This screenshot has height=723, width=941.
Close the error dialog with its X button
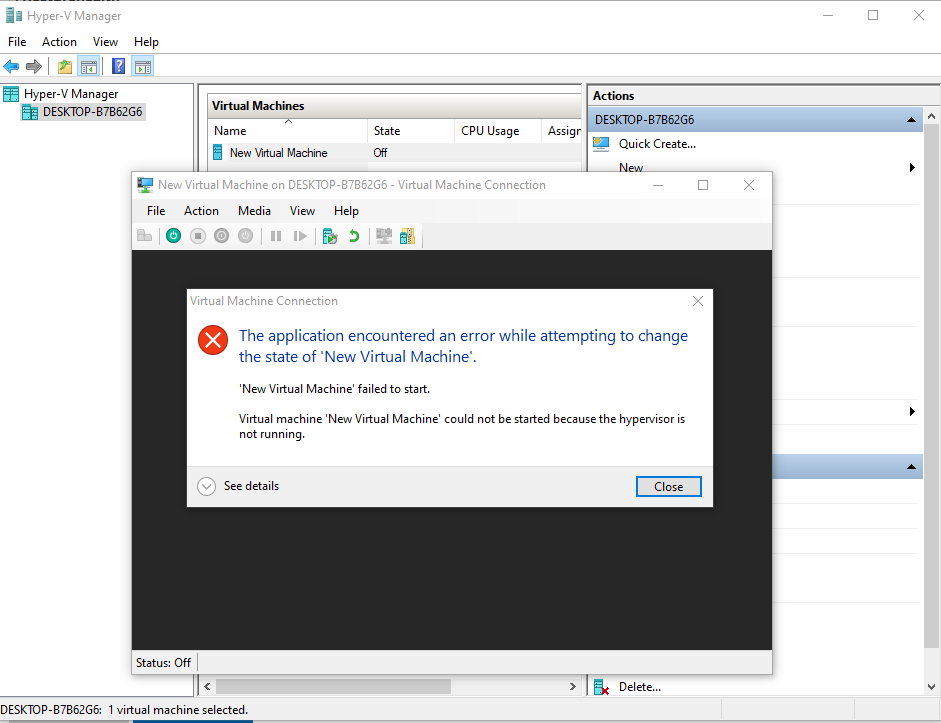(x=698, y=301)
